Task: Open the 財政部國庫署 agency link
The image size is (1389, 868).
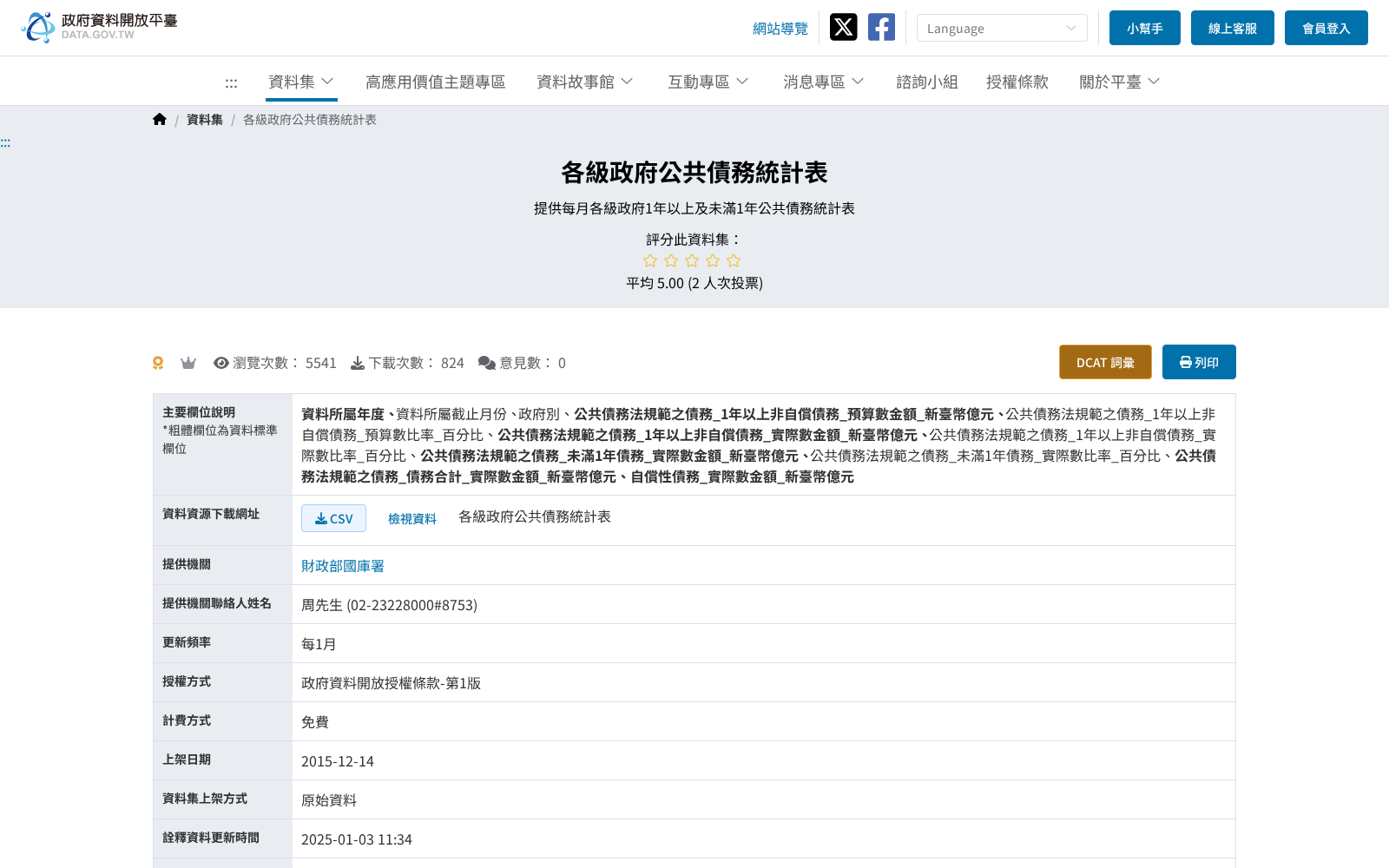Action: point(343,566)
